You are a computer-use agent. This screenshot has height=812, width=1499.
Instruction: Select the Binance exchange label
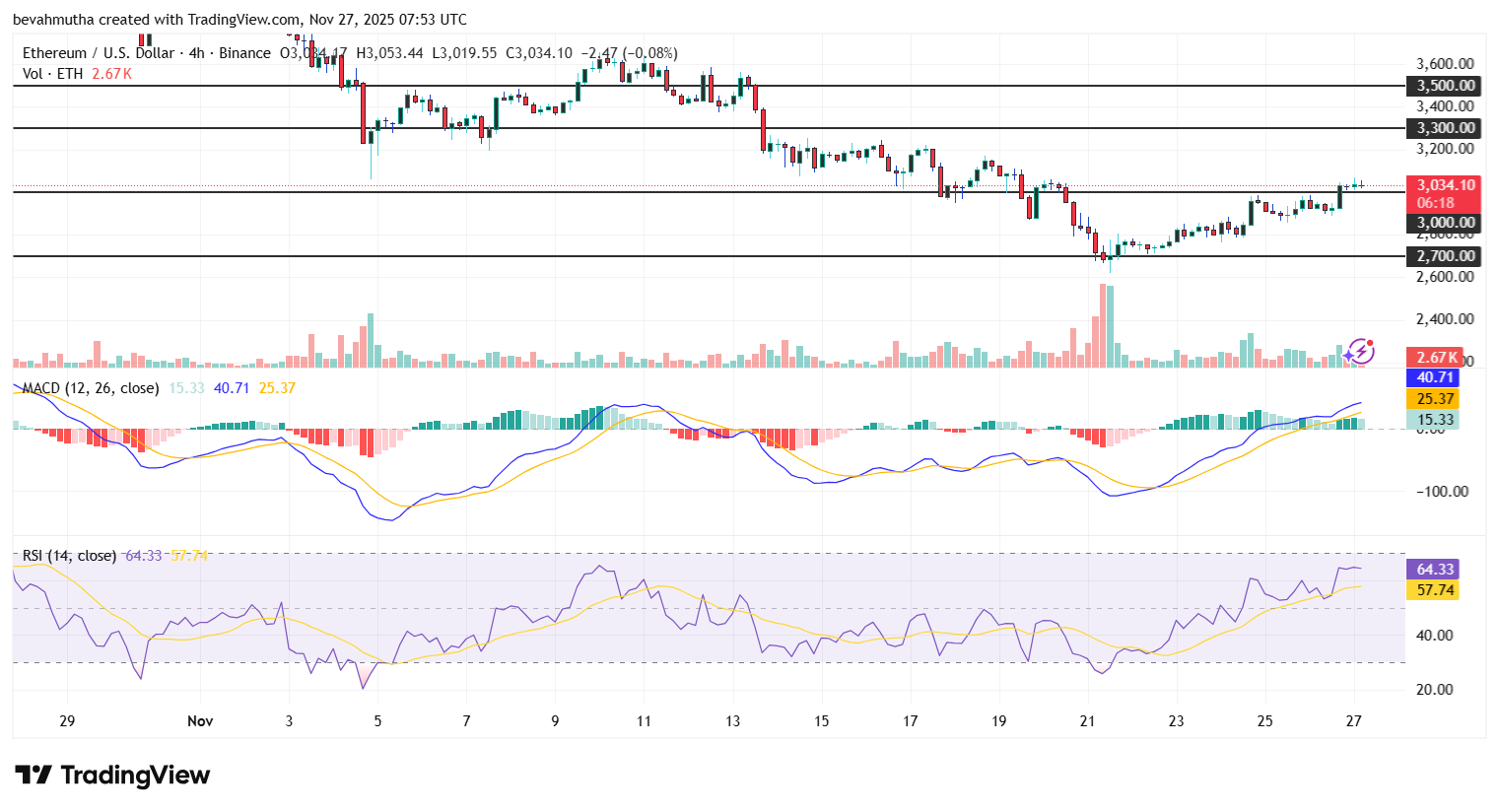pos(242,53)
